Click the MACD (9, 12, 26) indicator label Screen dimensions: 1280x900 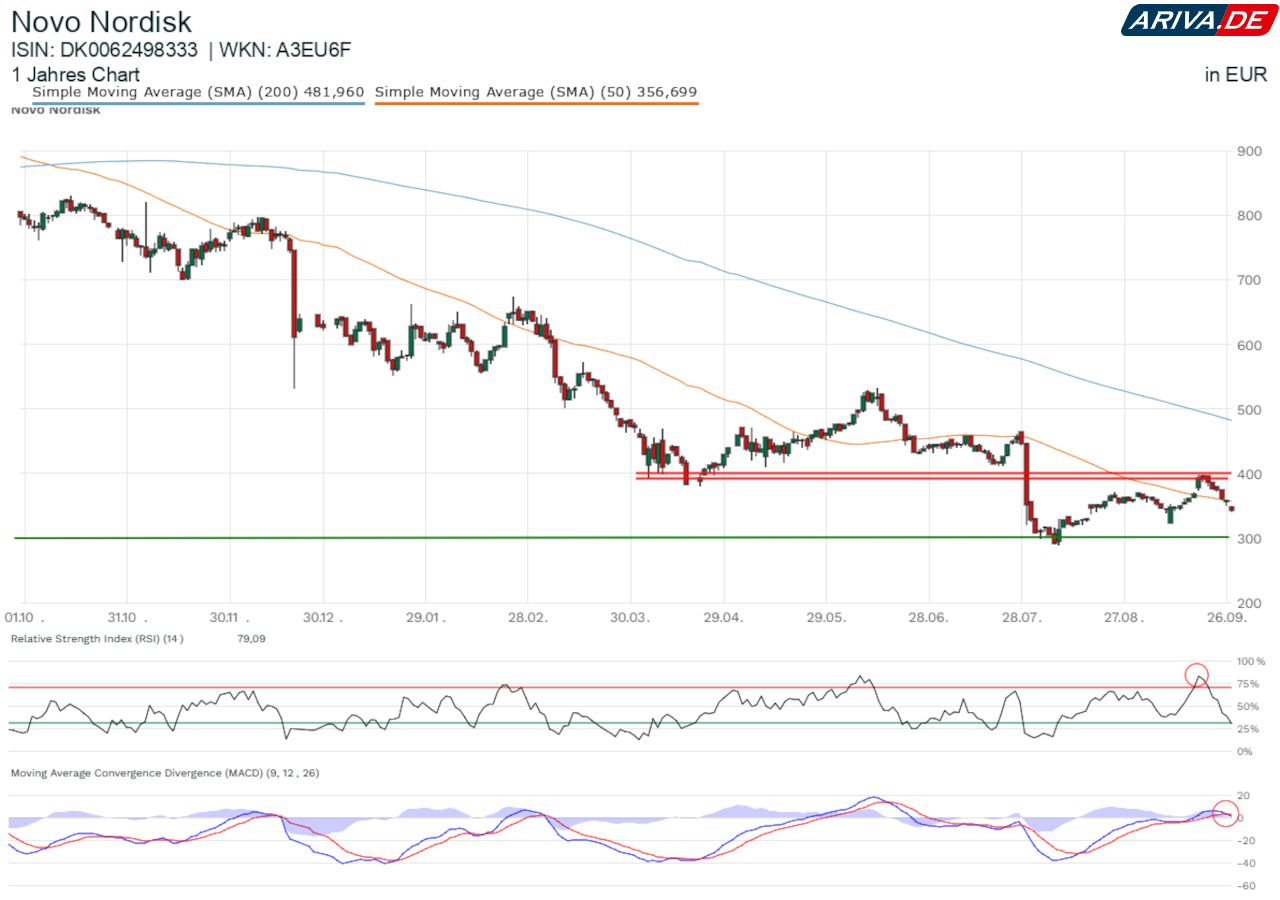click(x=164, y=773)
